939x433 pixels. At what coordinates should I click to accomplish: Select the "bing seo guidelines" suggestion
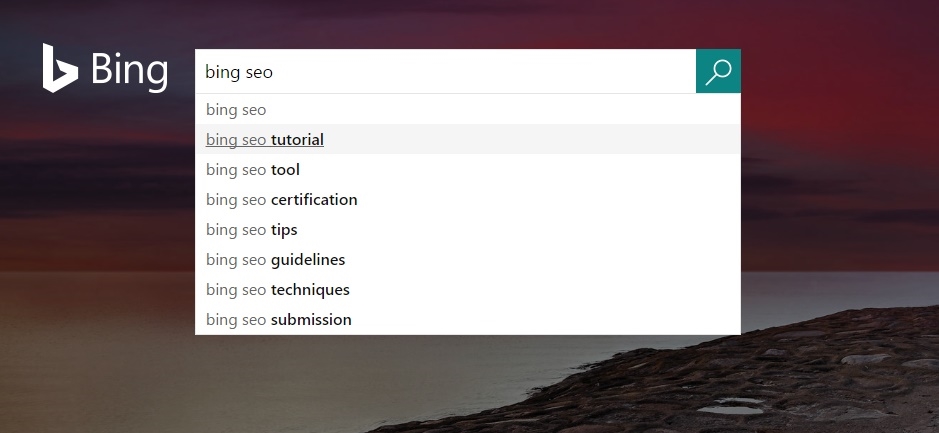click(468, 259)
